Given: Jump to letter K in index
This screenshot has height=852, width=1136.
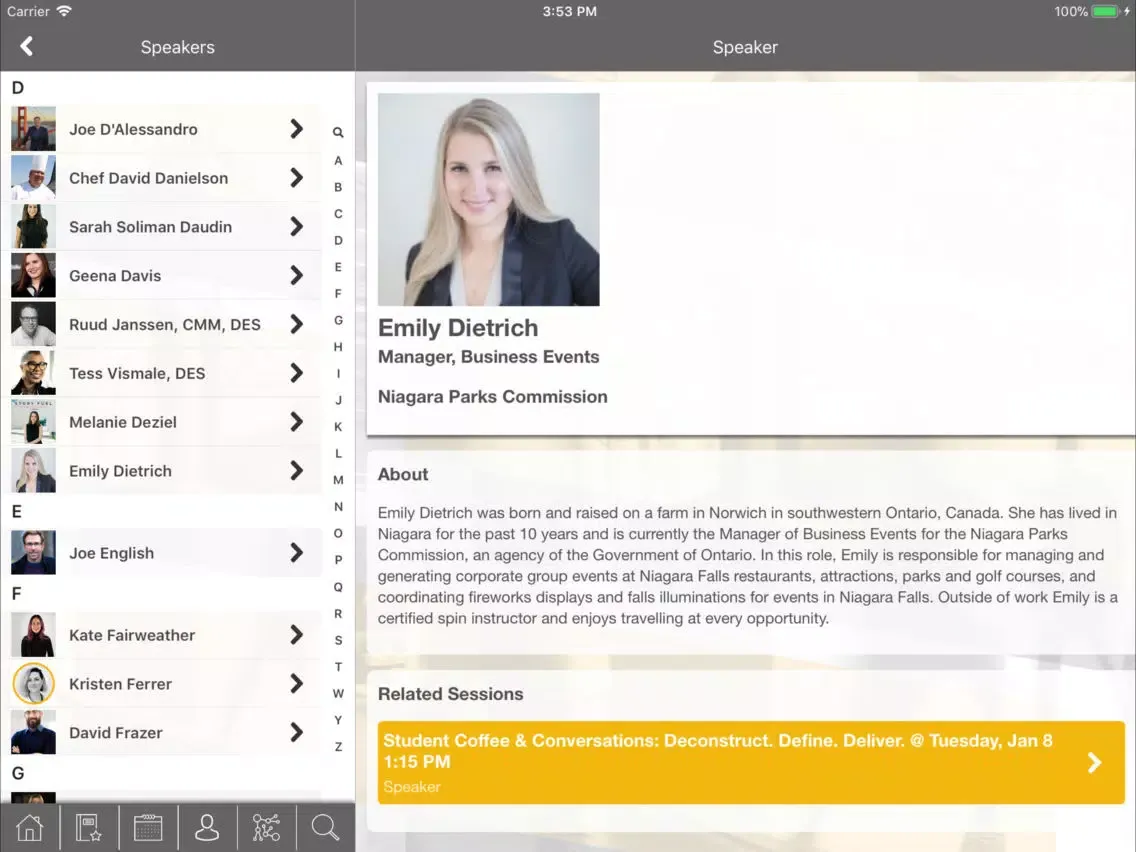Looking at the screenshot, I should [x=338, y=427].
